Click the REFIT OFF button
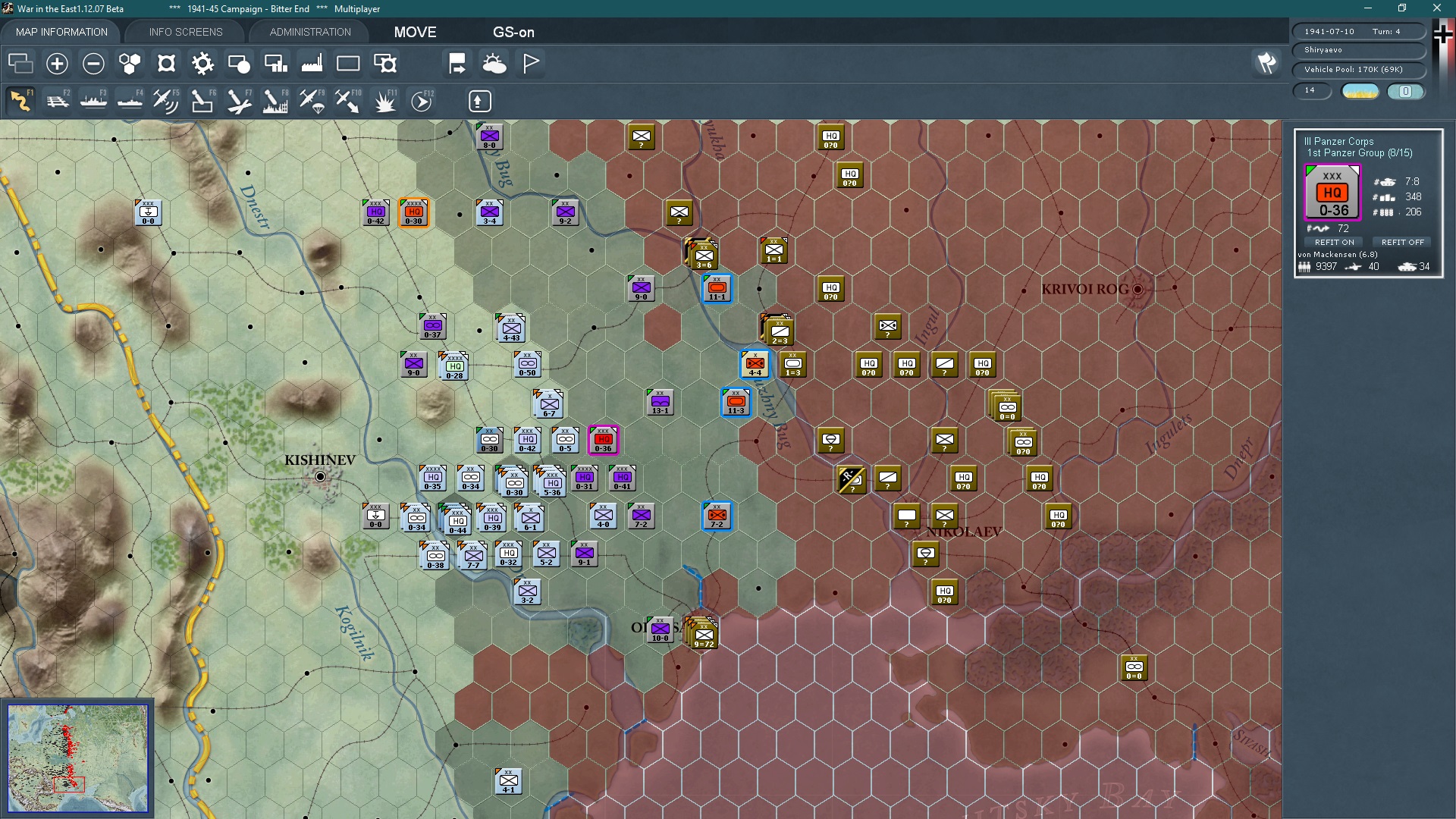Viewport: 1456px width, 819px height. click(1402, 242)
